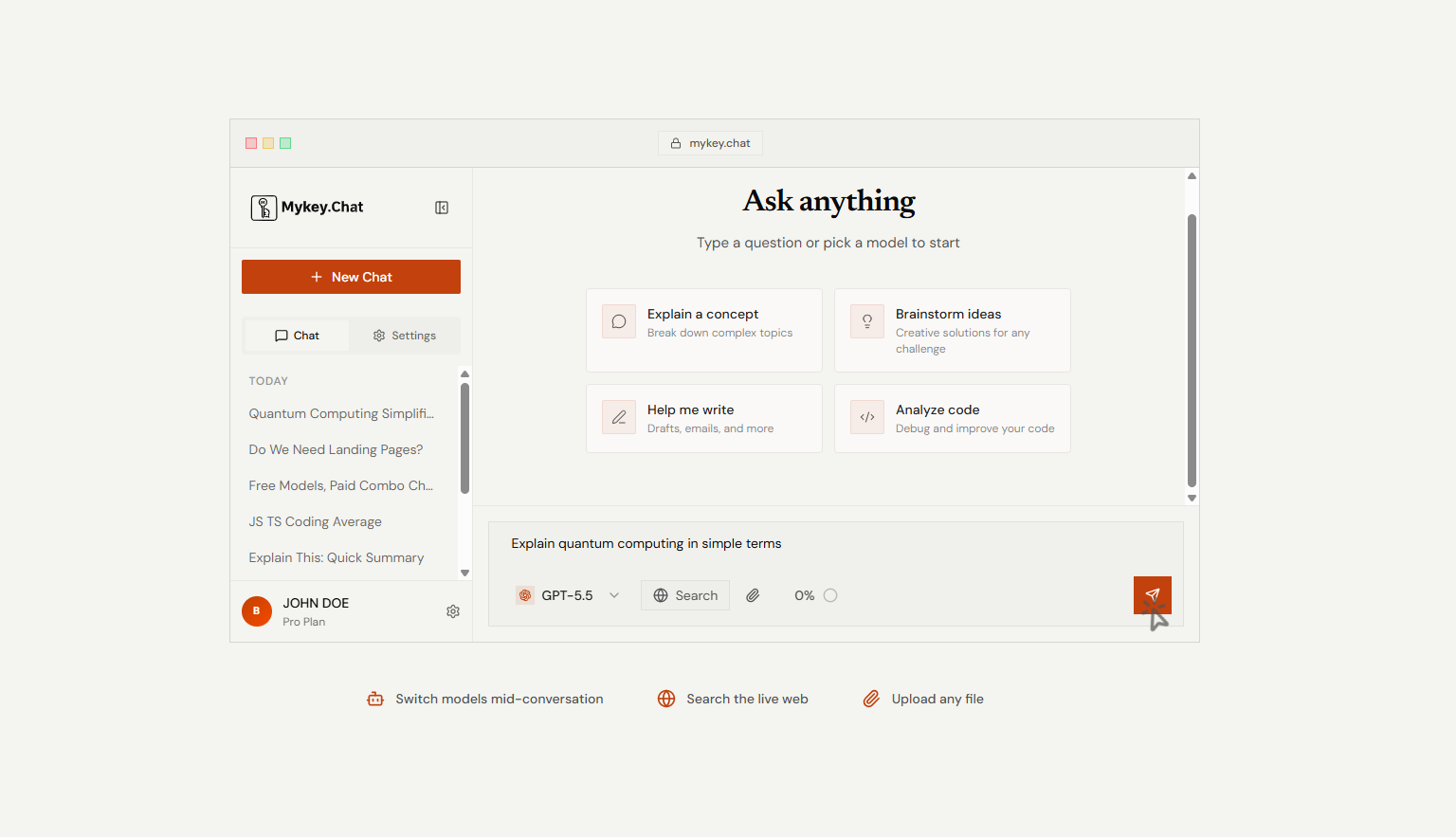The image size is (1456, 837).
Task: Open Do We Need Landing Pages? chat
Action: (x=336, y=449)
